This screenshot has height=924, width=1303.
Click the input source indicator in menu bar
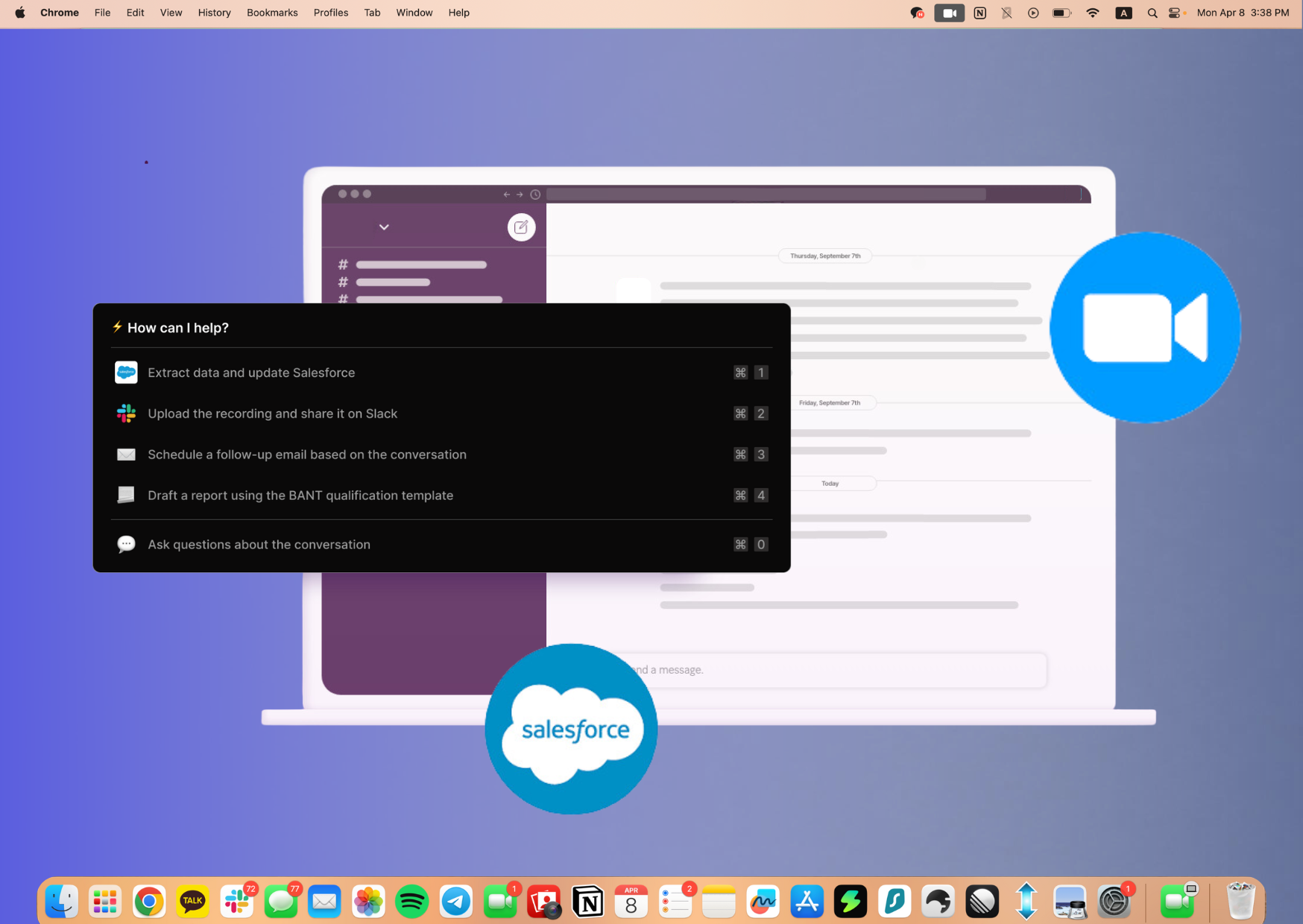[x=1123, y=13]
